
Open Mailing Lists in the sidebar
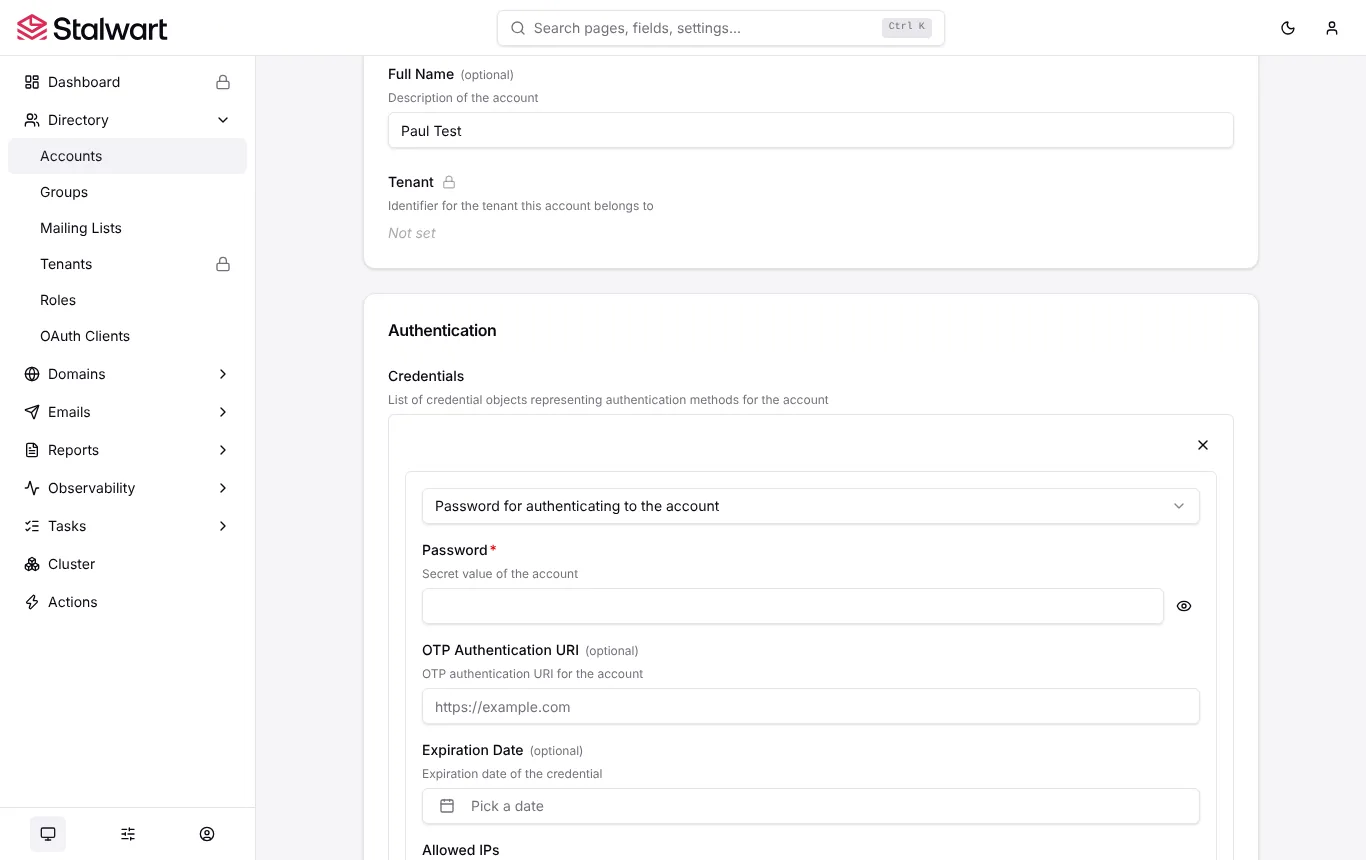tap(127, 228)
